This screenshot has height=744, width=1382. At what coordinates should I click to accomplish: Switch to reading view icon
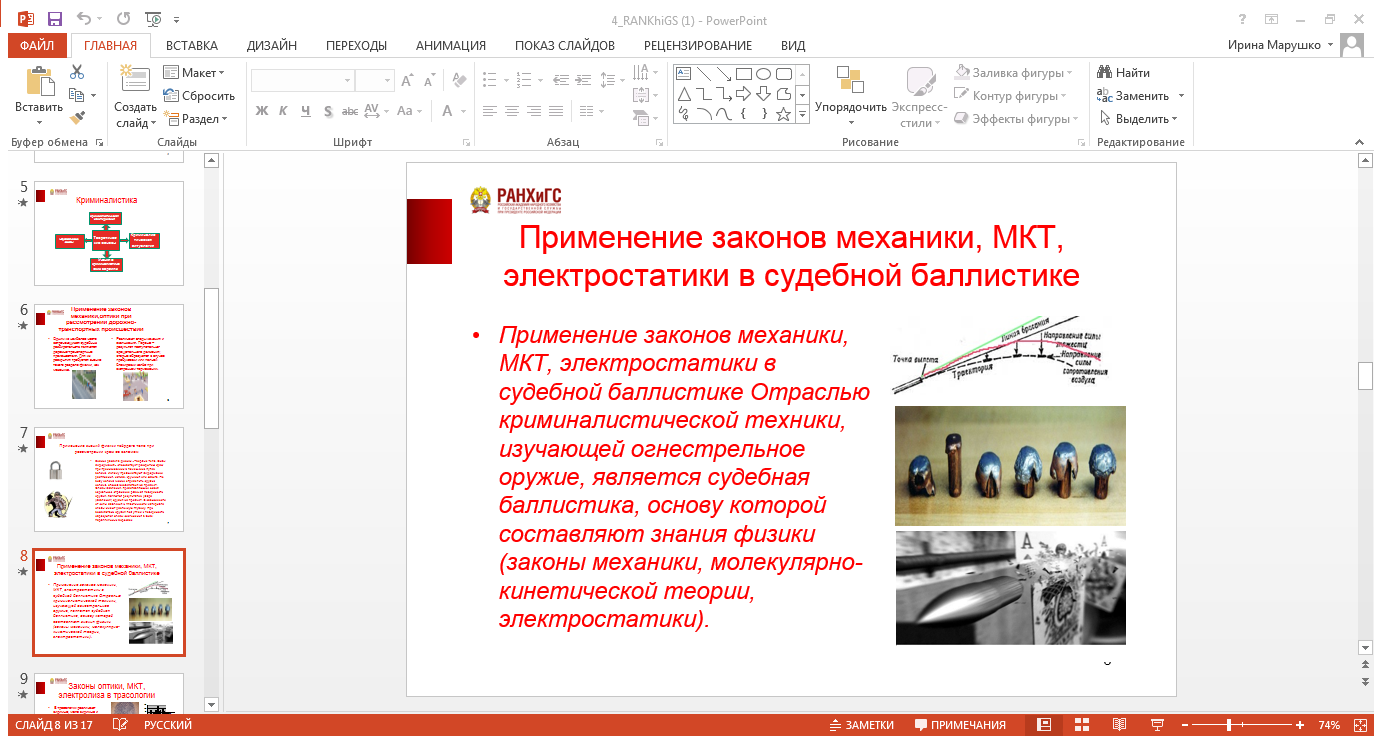[1119, 725]
